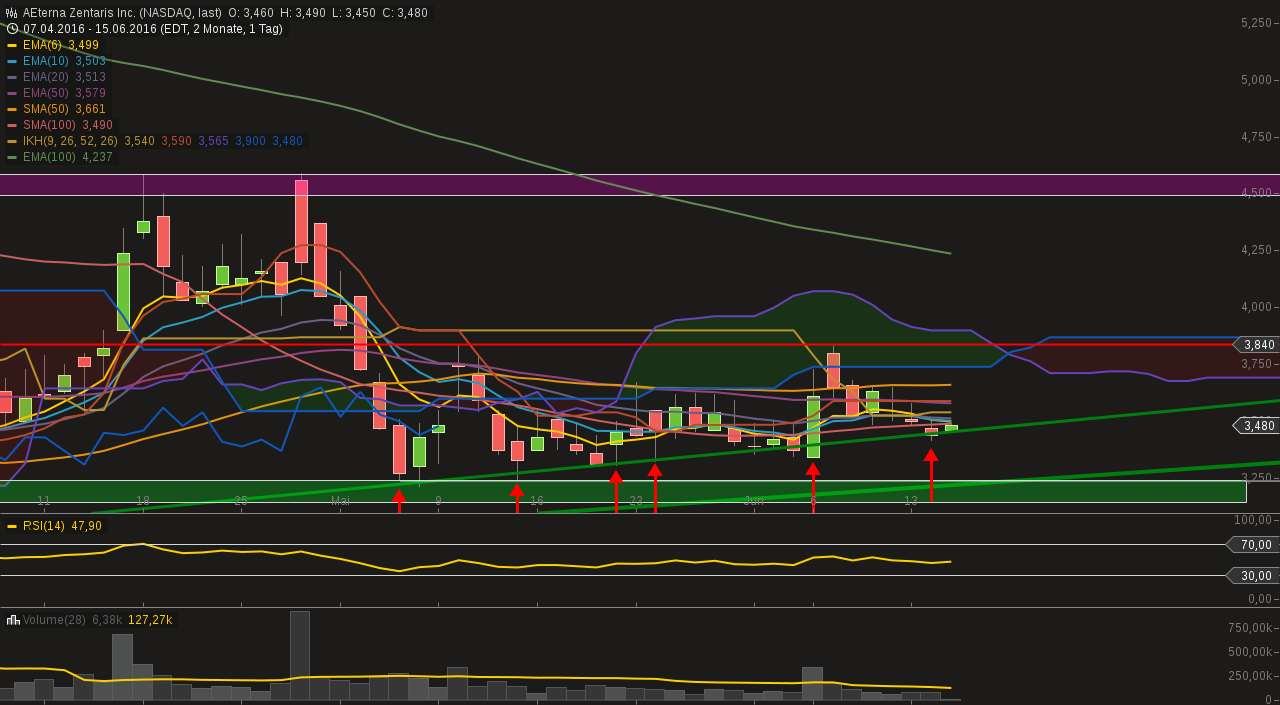Click the purple Ichimoku value 3,565
The width and height of the screenshot is (1280, 705).
tap(214, 141)
